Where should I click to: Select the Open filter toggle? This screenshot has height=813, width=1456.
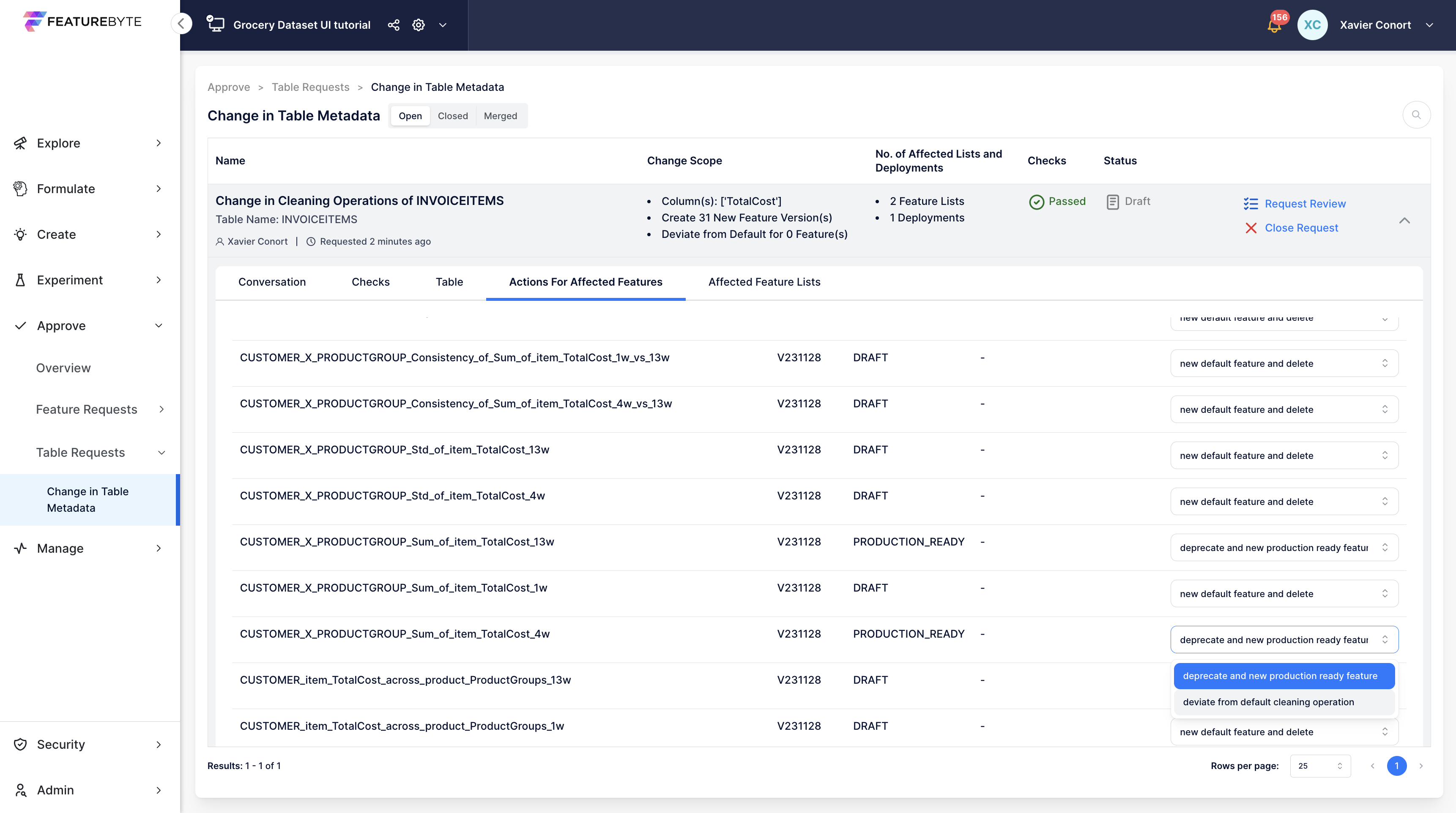(411, 116)
